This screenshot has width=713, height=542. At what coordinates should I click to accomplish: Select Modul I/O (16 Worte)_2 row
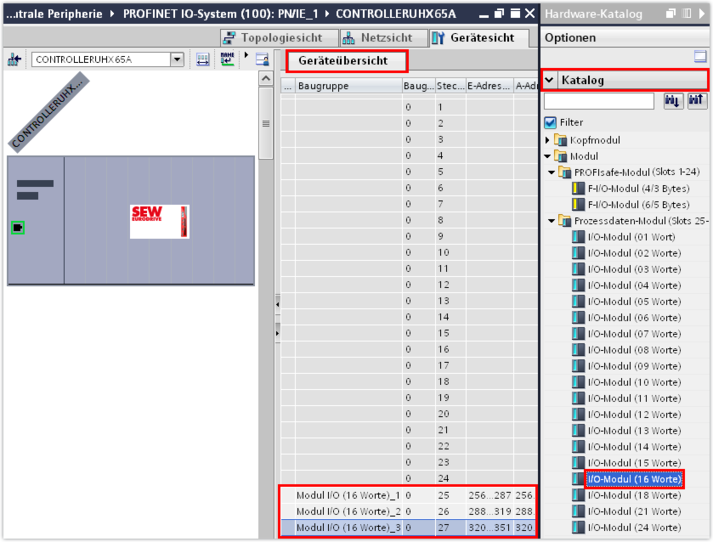[340, 511]
